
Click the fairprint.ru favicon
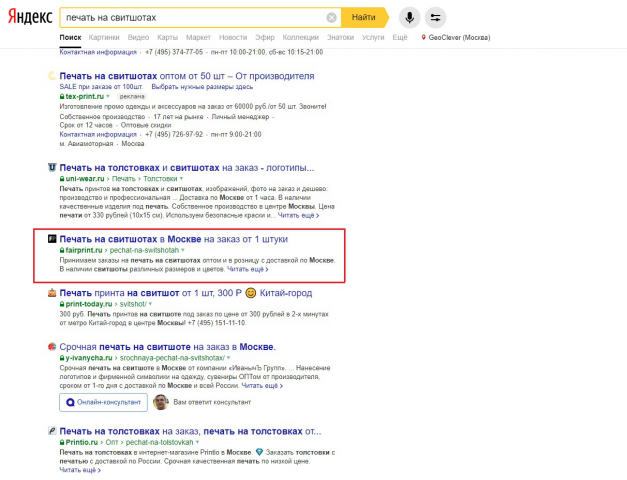tap(52, 239)
